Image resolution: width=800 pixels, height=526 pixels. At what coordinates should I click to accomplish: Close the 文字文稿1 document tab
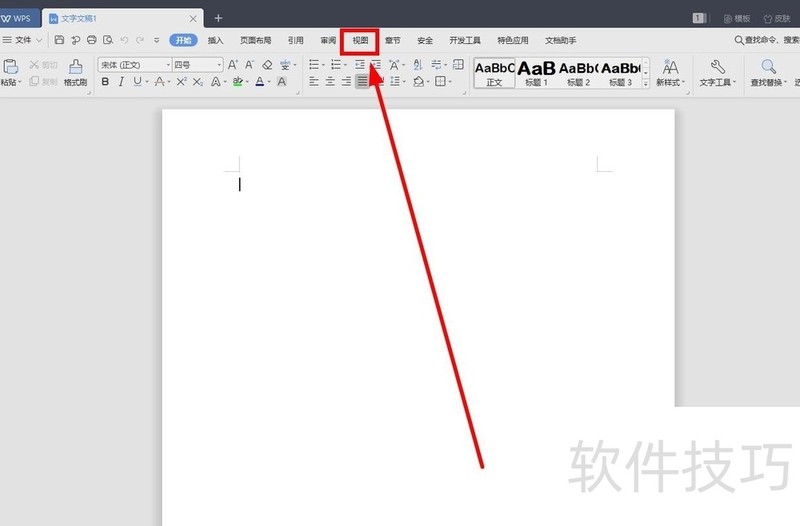193,19
